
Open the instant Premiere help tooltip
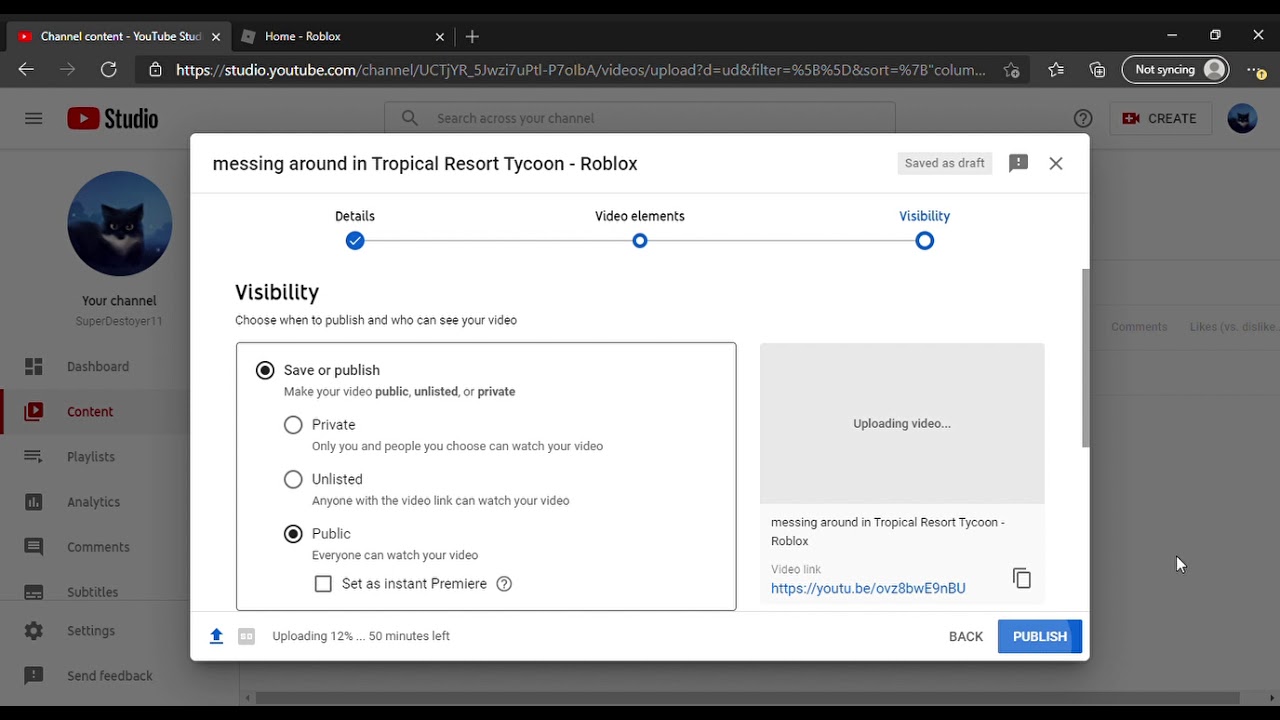504,584
